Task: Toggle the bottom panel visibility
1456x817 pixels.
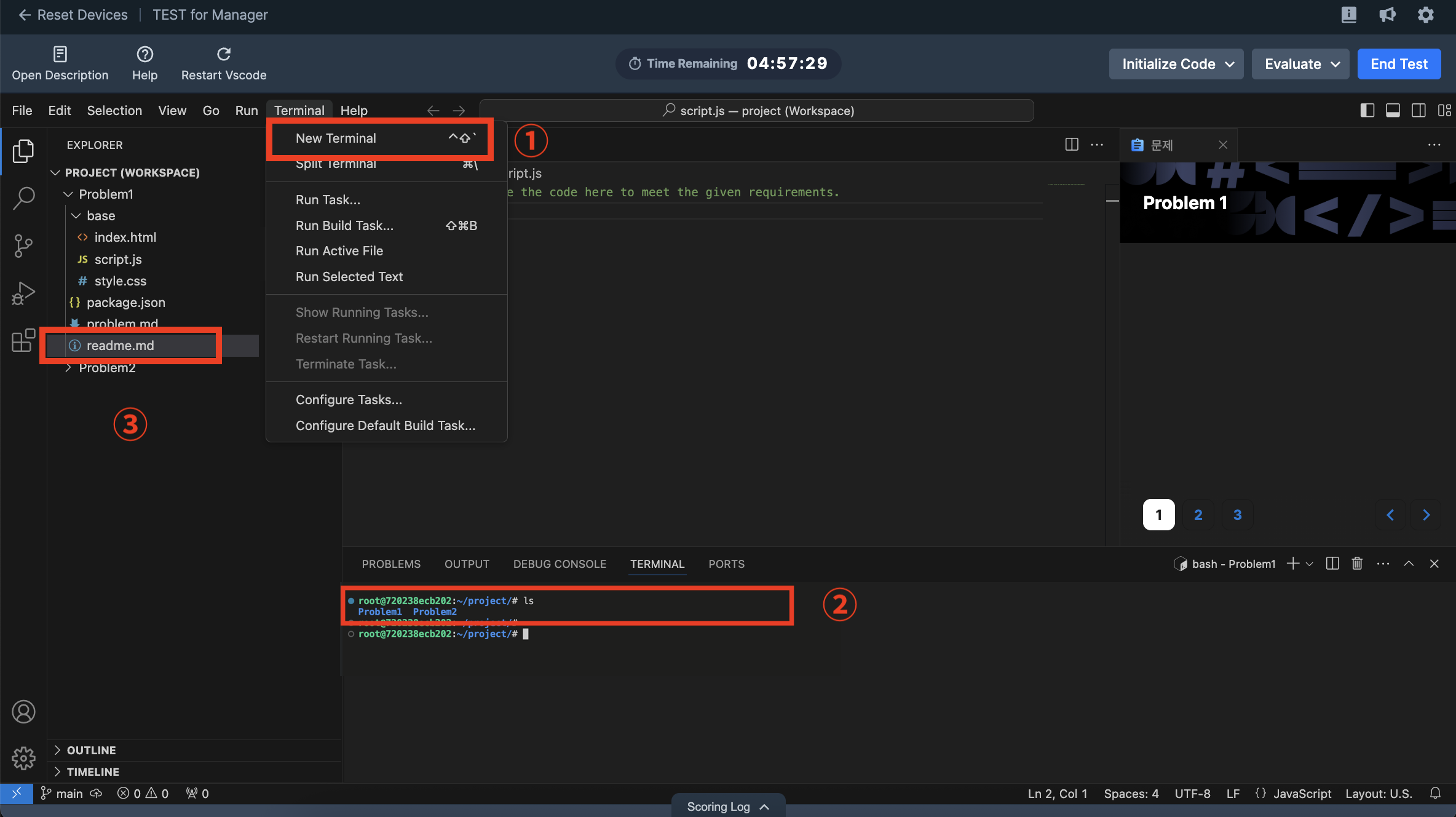Action: point(1393,111)
